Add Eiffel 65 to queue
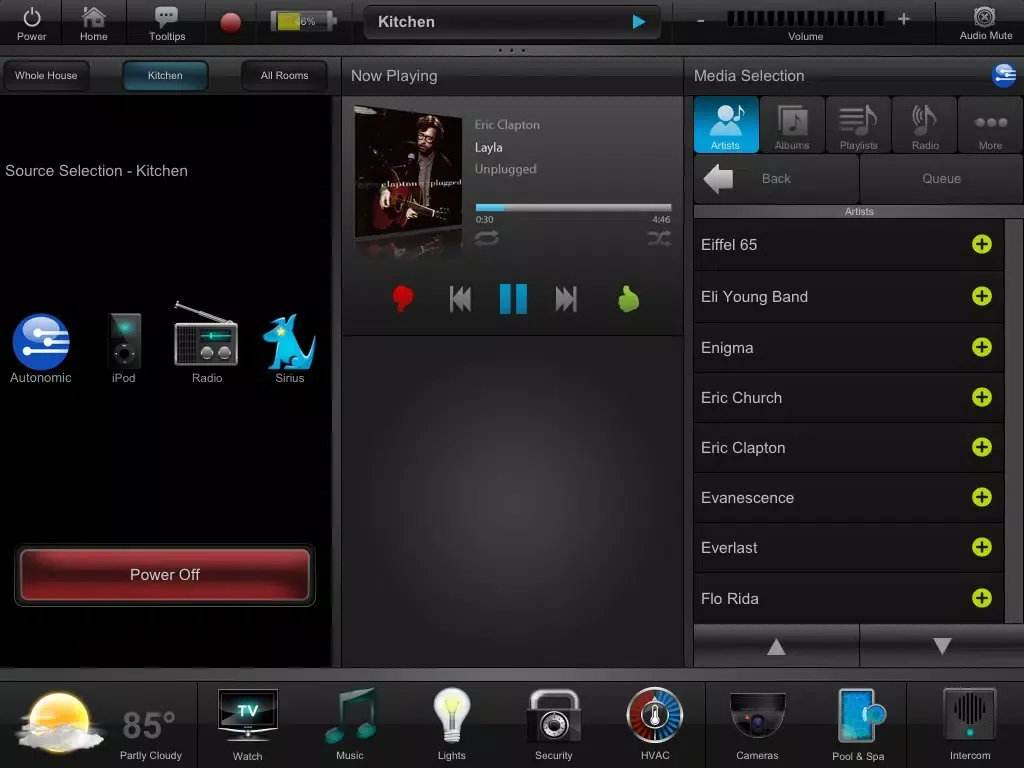This screenshot has width=1024, height=768. (x=982, y=244)
